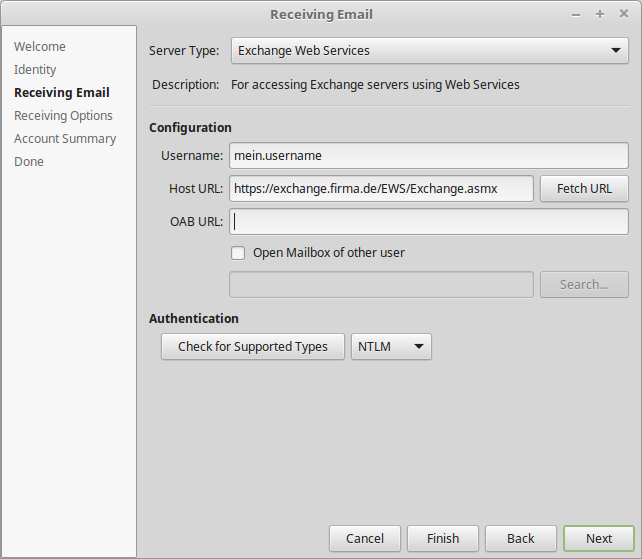Viewport: 642px width, 559px height.
Task: Go to Account Summary step
Action: [65, 139]
